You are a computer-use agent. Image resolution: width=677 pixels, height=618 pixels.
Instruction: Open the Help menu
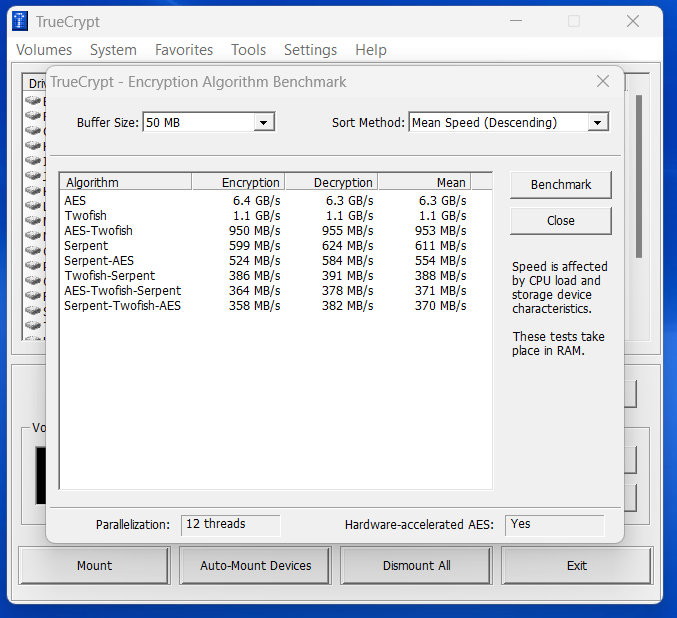[x=371, y=50]
